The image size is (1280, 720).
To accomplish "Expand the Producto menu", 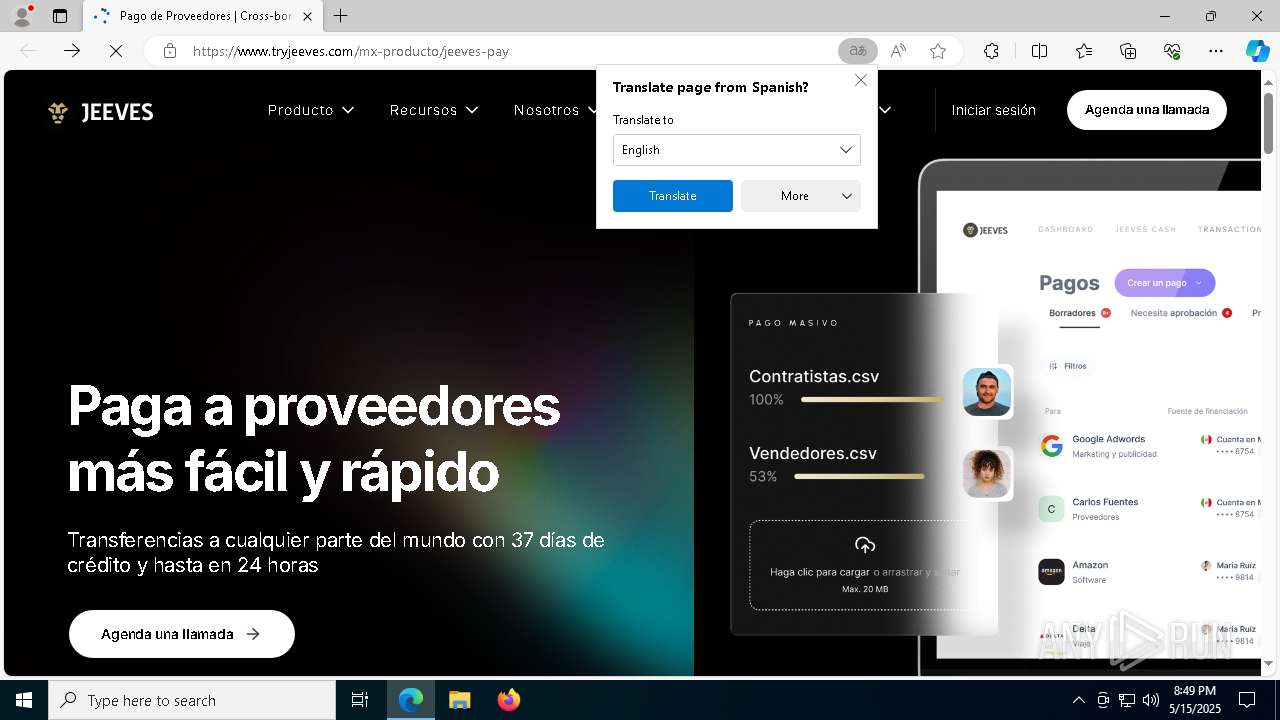I will (x=311, y=110).
